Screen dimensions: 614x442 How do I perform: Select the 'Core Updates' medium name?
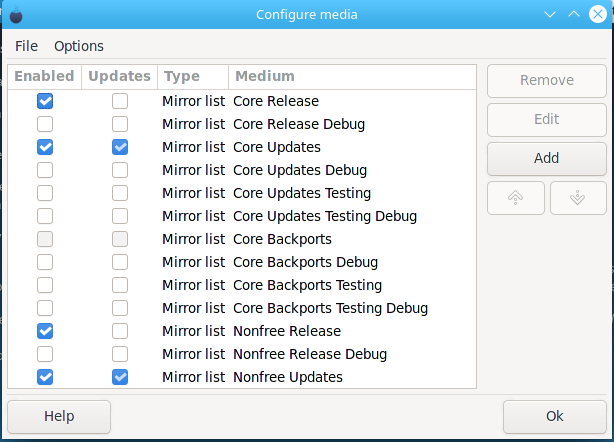(277, 147)
